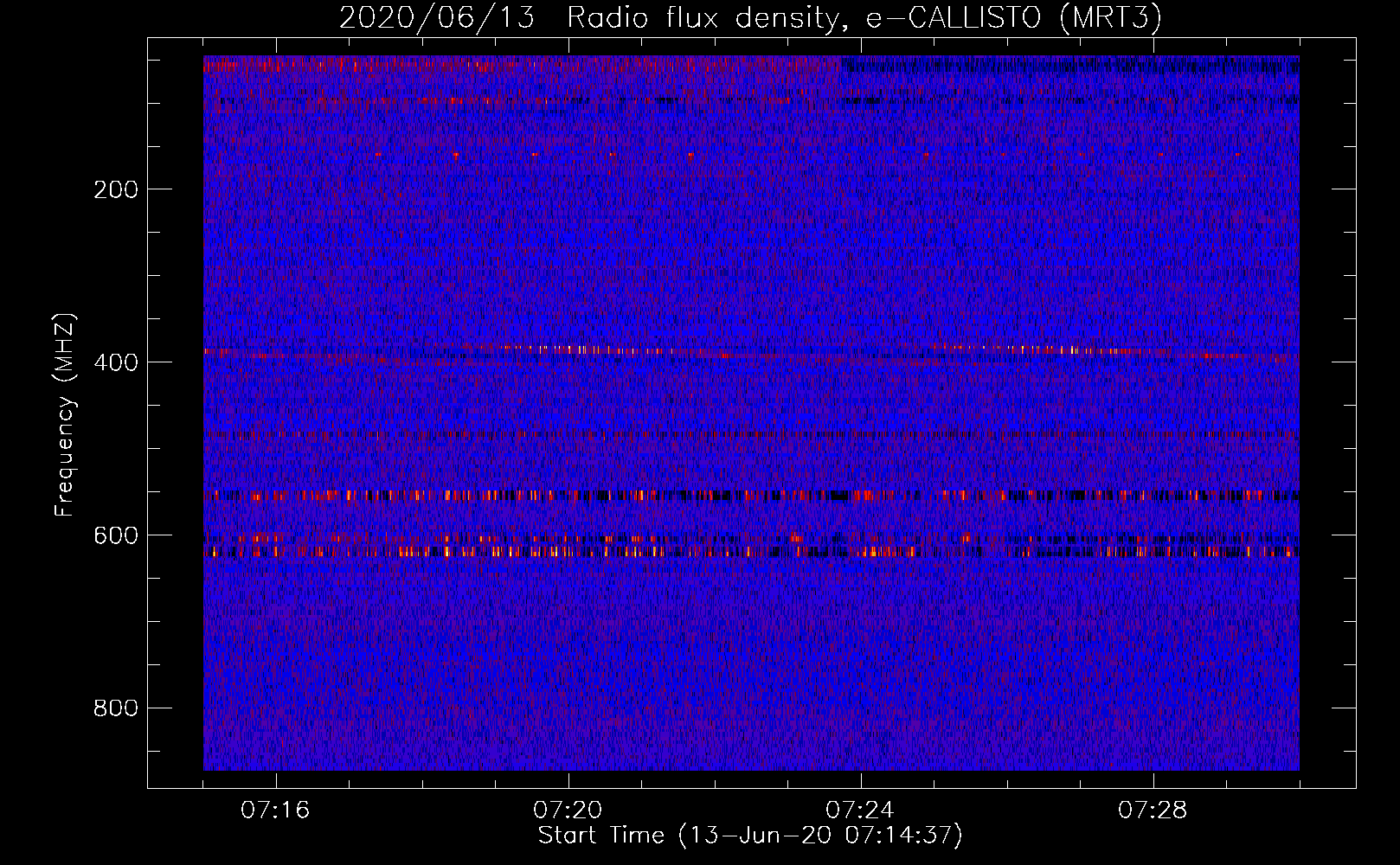Image resolution: width=1400 pixels, height=865 pixels.
Task: Select the 600 frequency tick label
Action: (116, 535)
